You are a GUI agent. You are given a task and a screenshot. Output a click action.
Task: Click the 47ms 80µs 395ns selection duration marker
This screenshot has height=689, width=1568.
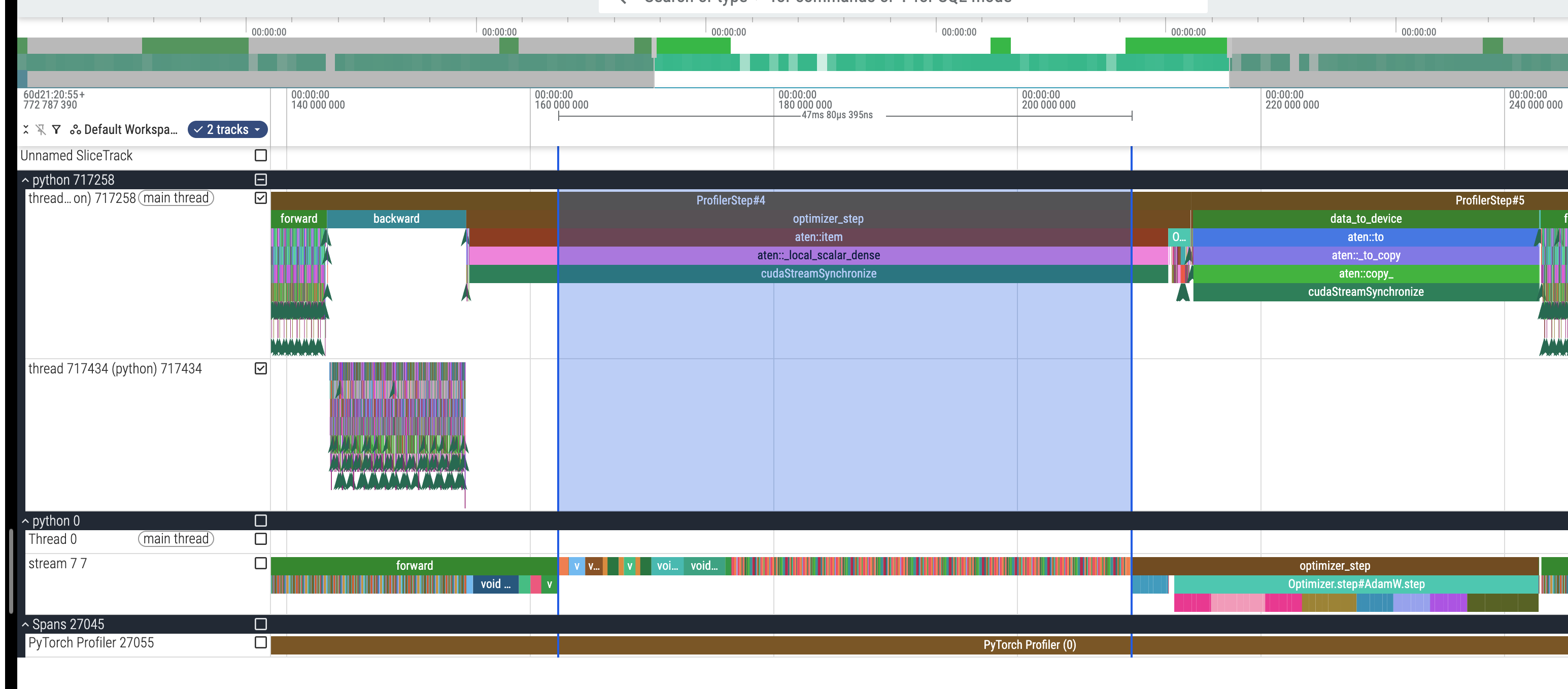(x=837, y=115)
